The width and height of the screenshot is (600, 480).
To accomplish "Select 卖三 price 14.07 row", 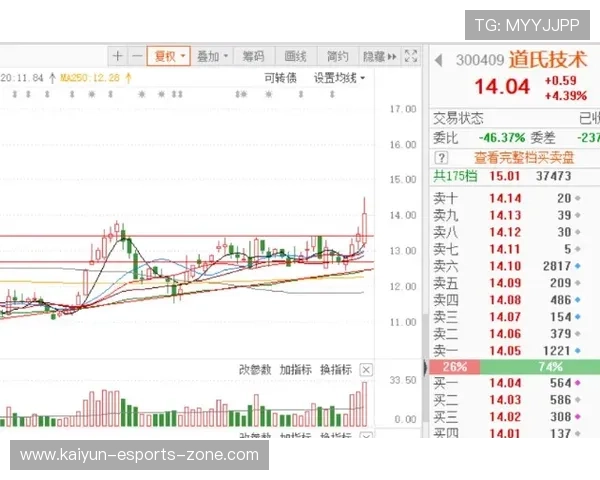I will 515,317.
